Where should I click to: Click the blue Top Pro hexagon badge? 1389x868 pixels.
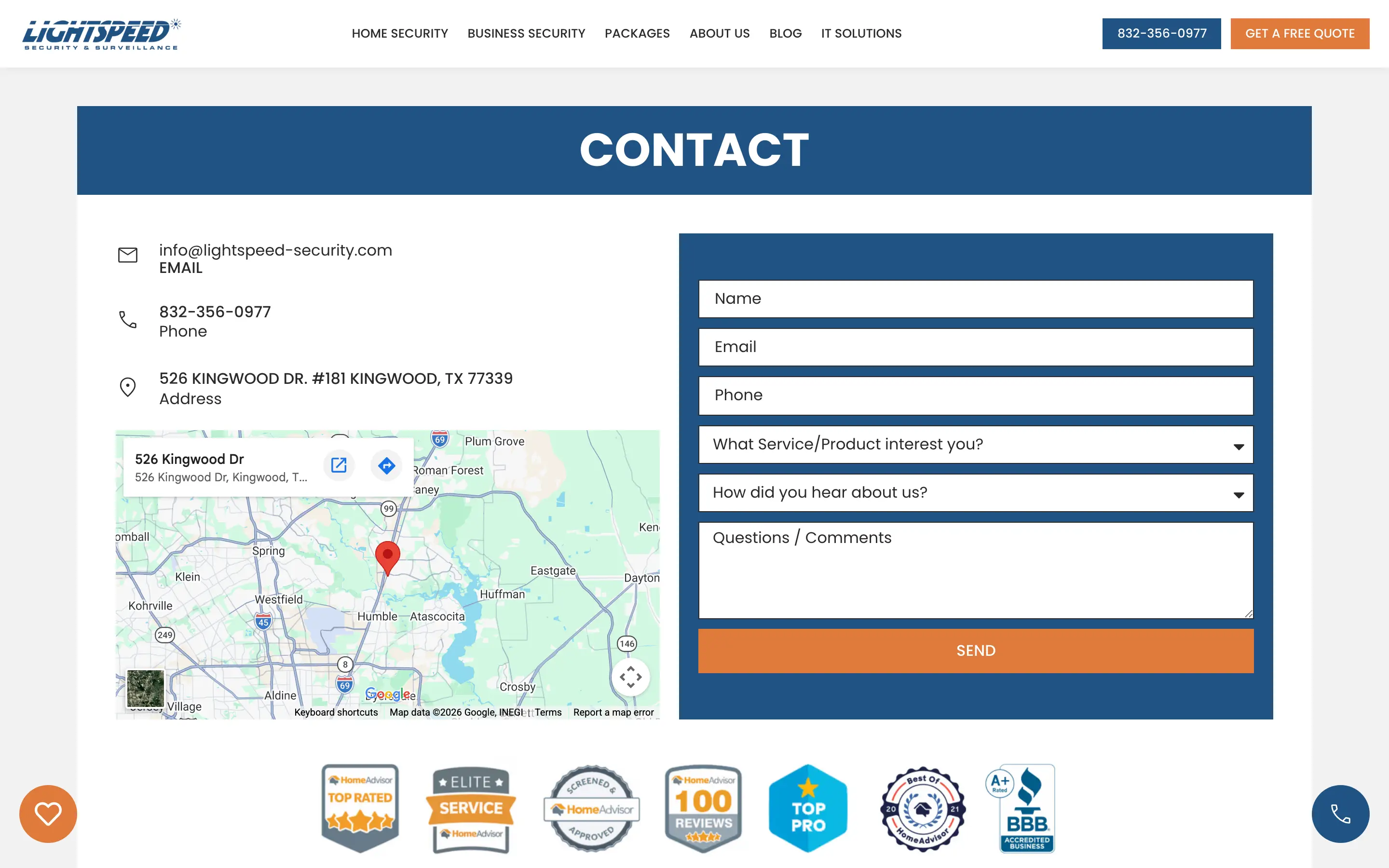pyautogui.click(x=808, y=808)
